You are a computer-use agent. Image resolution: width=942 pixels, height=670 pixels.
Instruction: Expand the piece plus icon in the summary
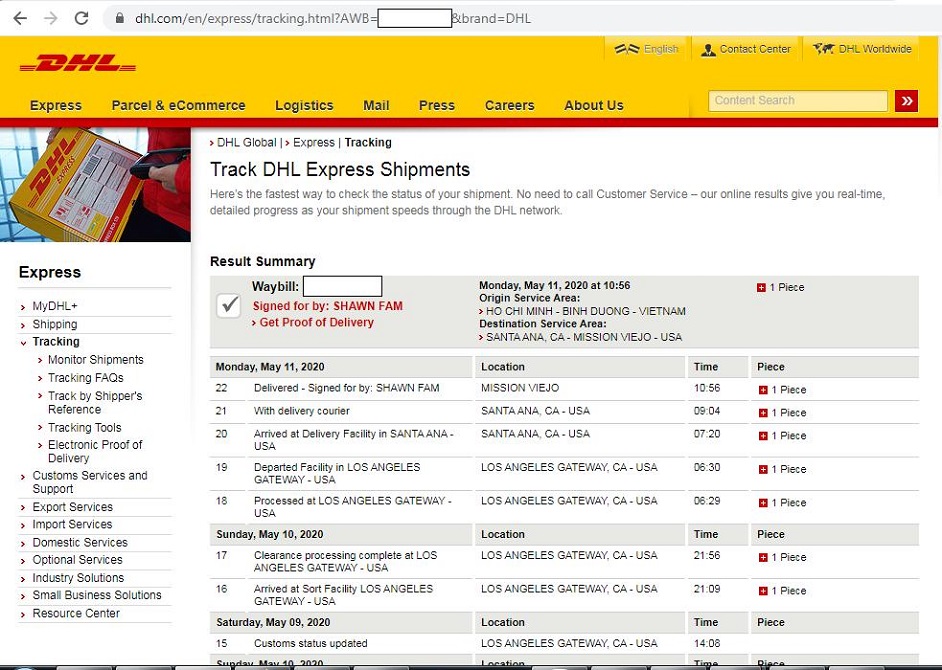761,287
